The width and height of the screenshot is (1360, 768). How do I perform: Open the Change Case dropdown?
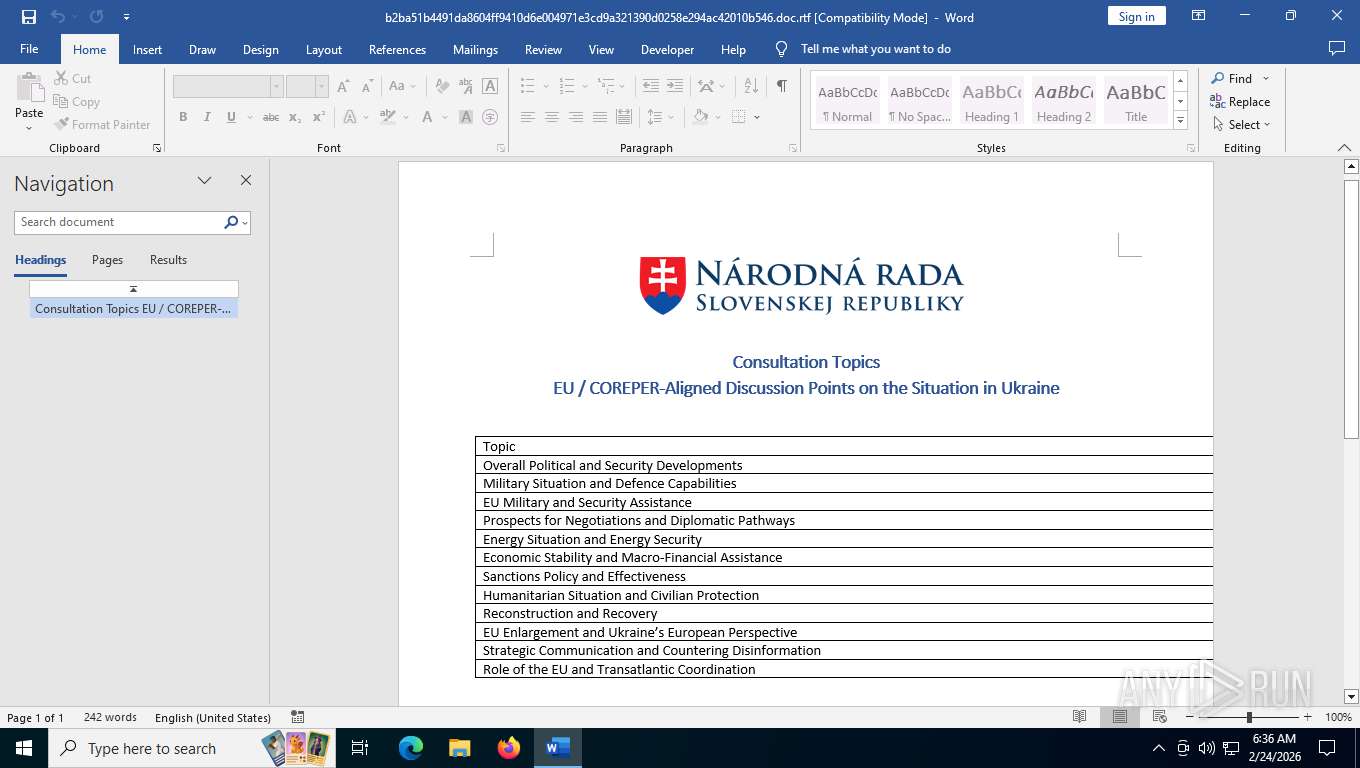pyautogui.click(x=402, y=87)
